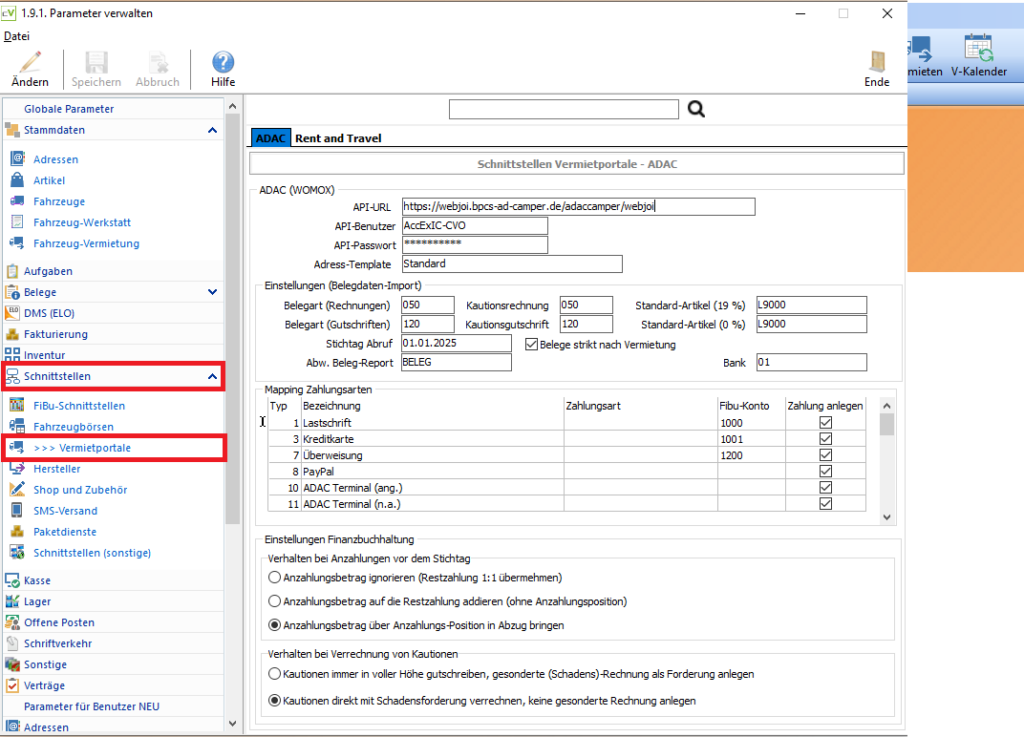The height and width of the screenshot is (737, 1024).
Task: Select the Fahrzeug-Werkstatt sidebar icon
Action: 17,222
